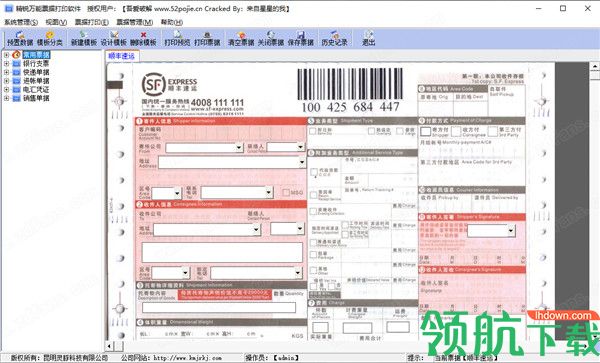The image size is (600, 363).
Task: Expand the 快递单据 tree node
Action: click(x=6, y=72)
